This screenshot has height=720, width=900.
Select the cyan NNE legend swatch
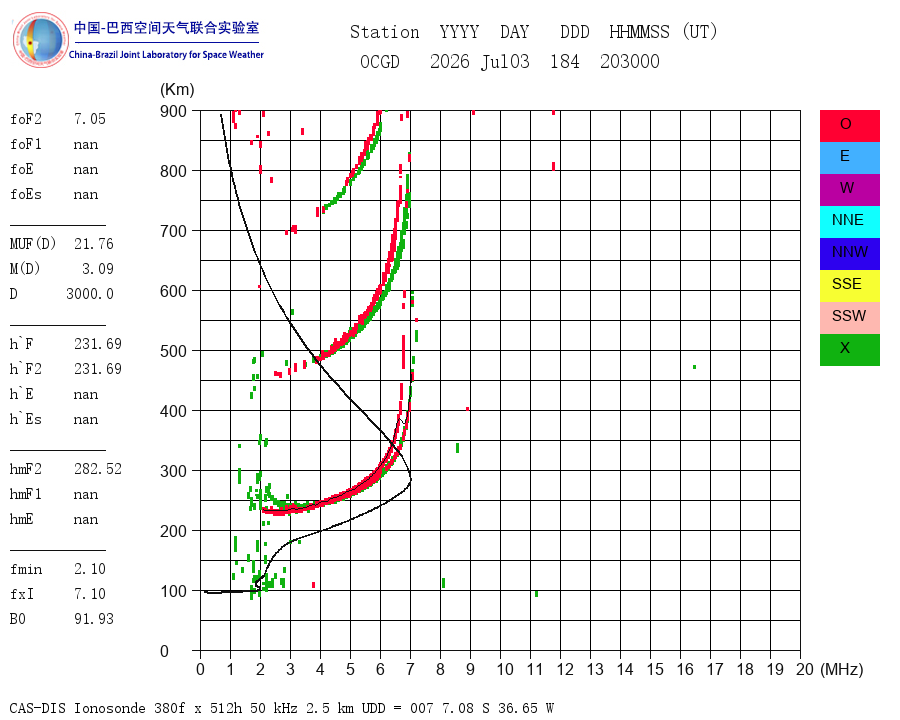click(849, 222)
